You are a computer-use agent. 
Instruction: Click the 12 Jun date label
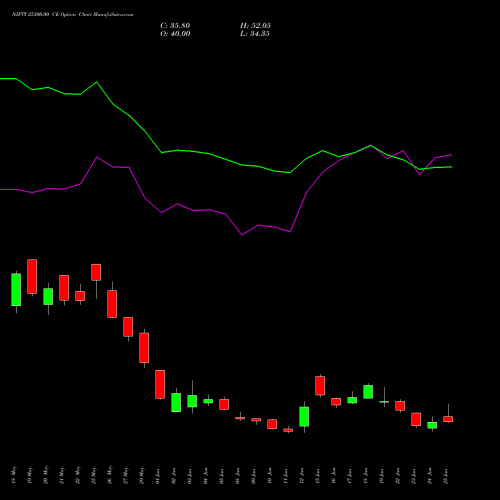pos(302,476)
